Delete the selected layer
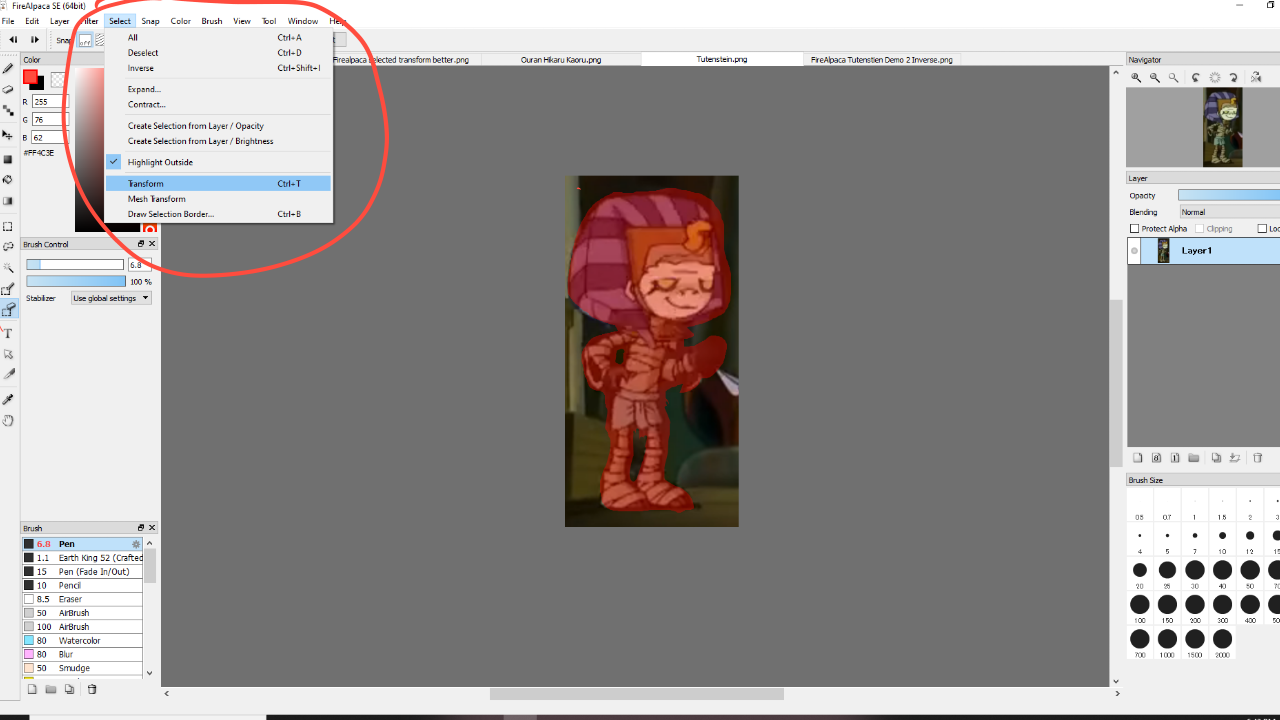The width and height of the screenshot is (1280, 720). [x=1258, y=458]
